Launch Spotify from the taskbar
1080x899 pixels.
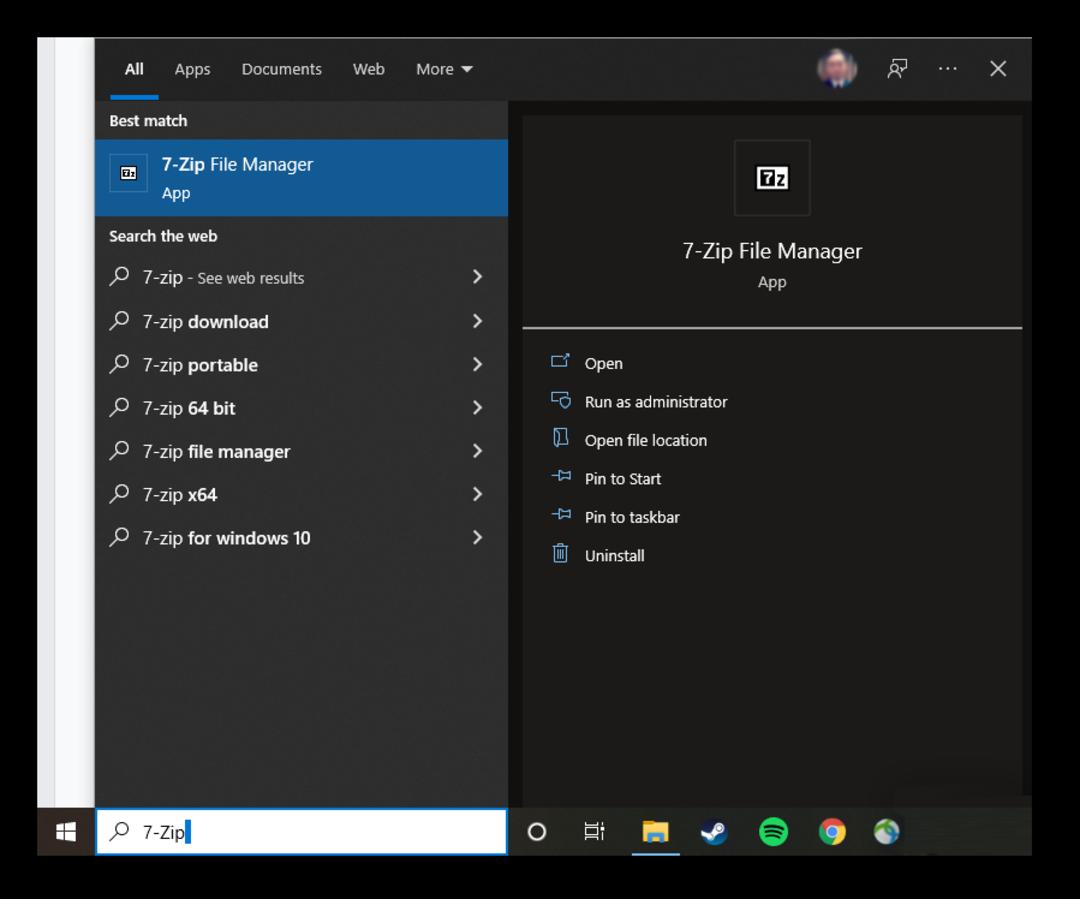point(773,831)
